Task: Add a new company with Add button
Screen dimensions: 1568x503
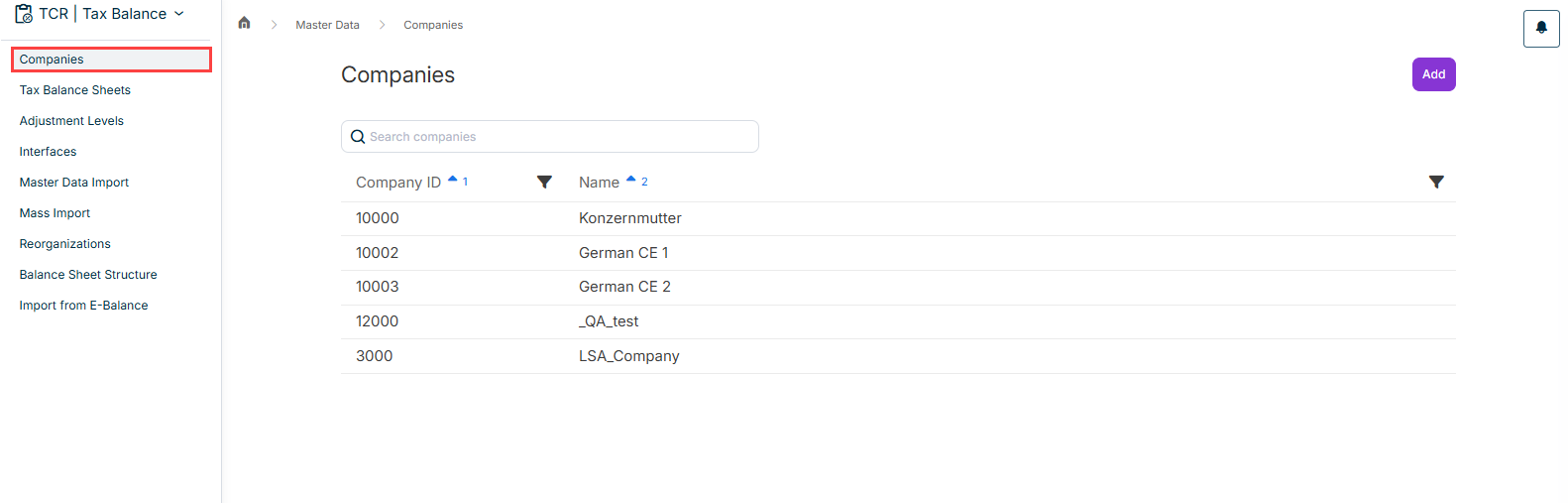Action: point(1433,74)
